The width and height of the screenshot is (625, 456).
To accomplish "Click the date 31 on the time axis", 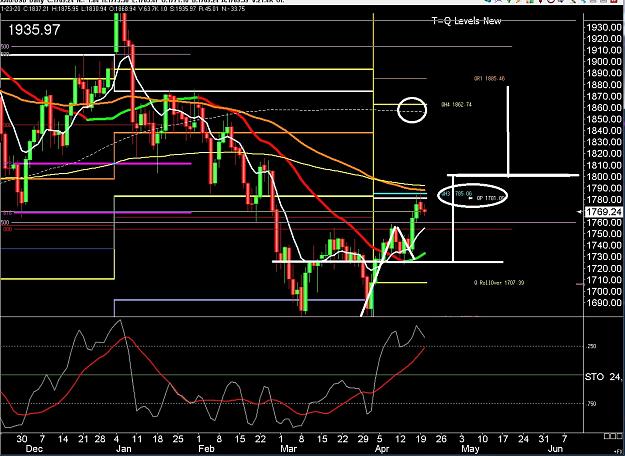I will 544,439.
